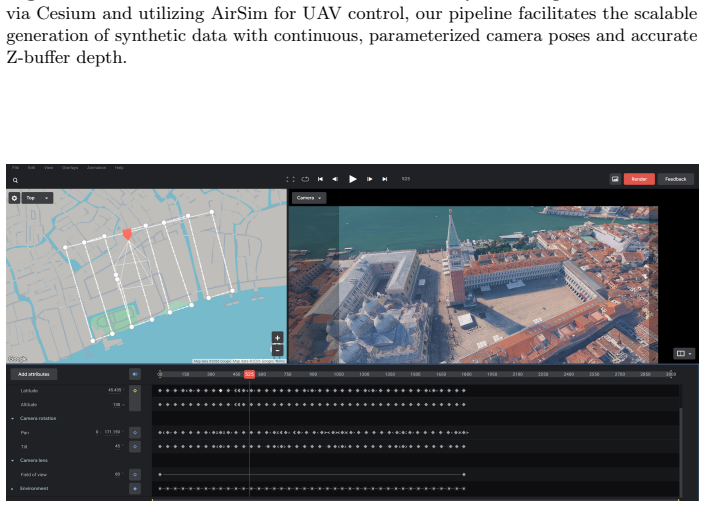Image resolution: width=705 pixels, height=507 pixels.
Task: Click the Camera rotation group label
Action: (38, 418)
